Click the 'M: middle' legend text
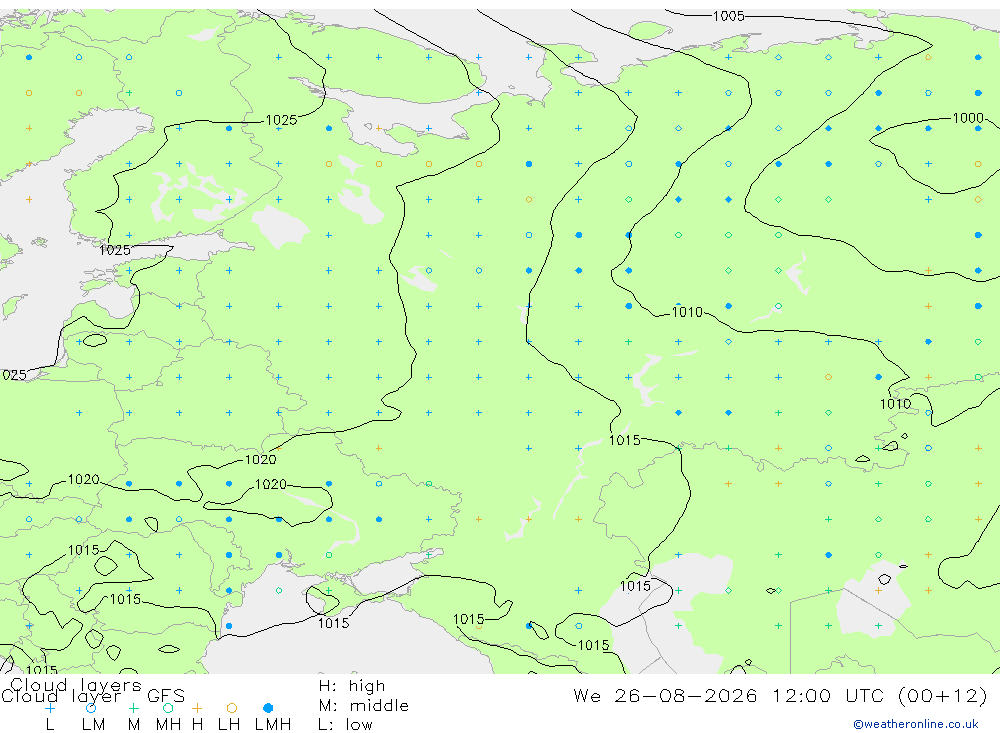The height and width of the screenshot is (733, 1000). click(364, 706)
